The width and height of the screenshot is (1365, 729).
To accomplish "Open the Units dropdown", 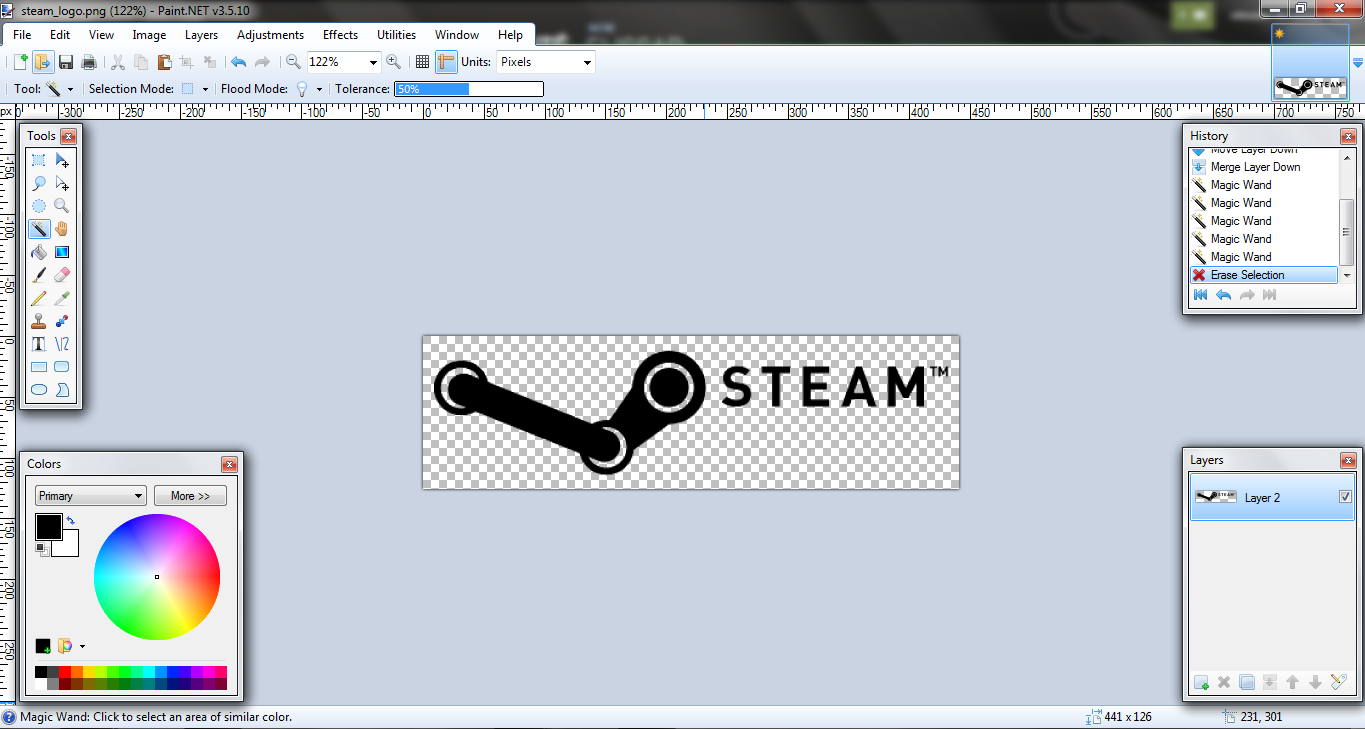I will click(x=587, y=62).
